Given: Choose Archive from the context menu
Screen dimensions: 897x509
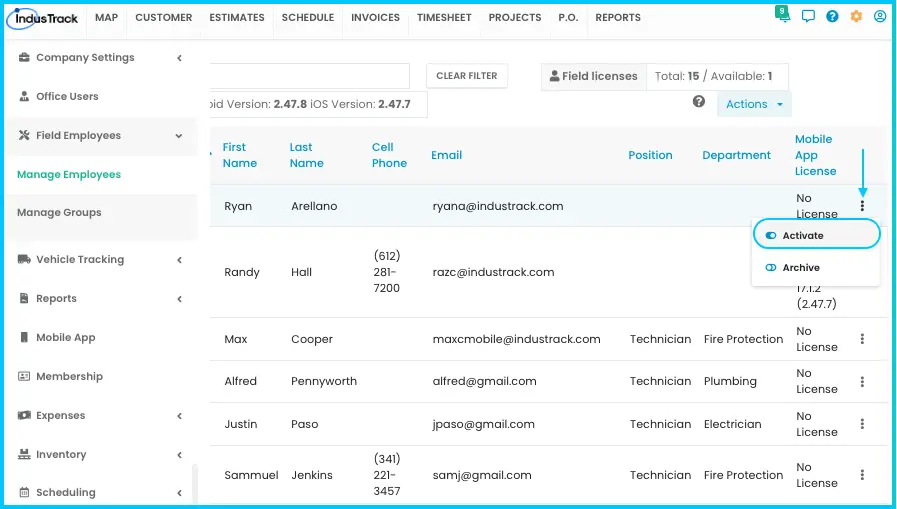Looking at the screenshot, I should (816, 268).
